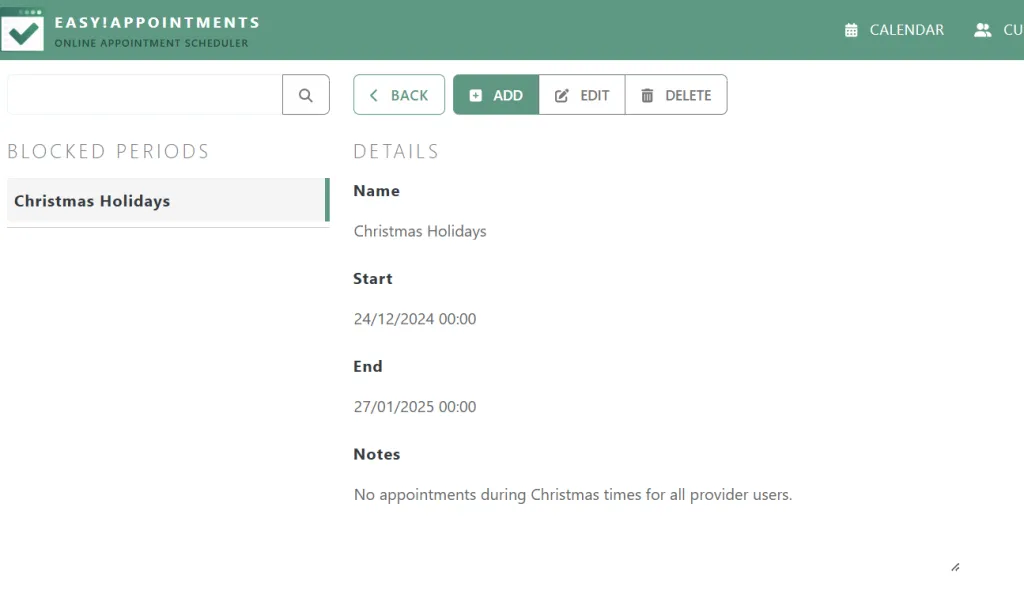Click the resize handle at bottom right

[x=955, y=567]
